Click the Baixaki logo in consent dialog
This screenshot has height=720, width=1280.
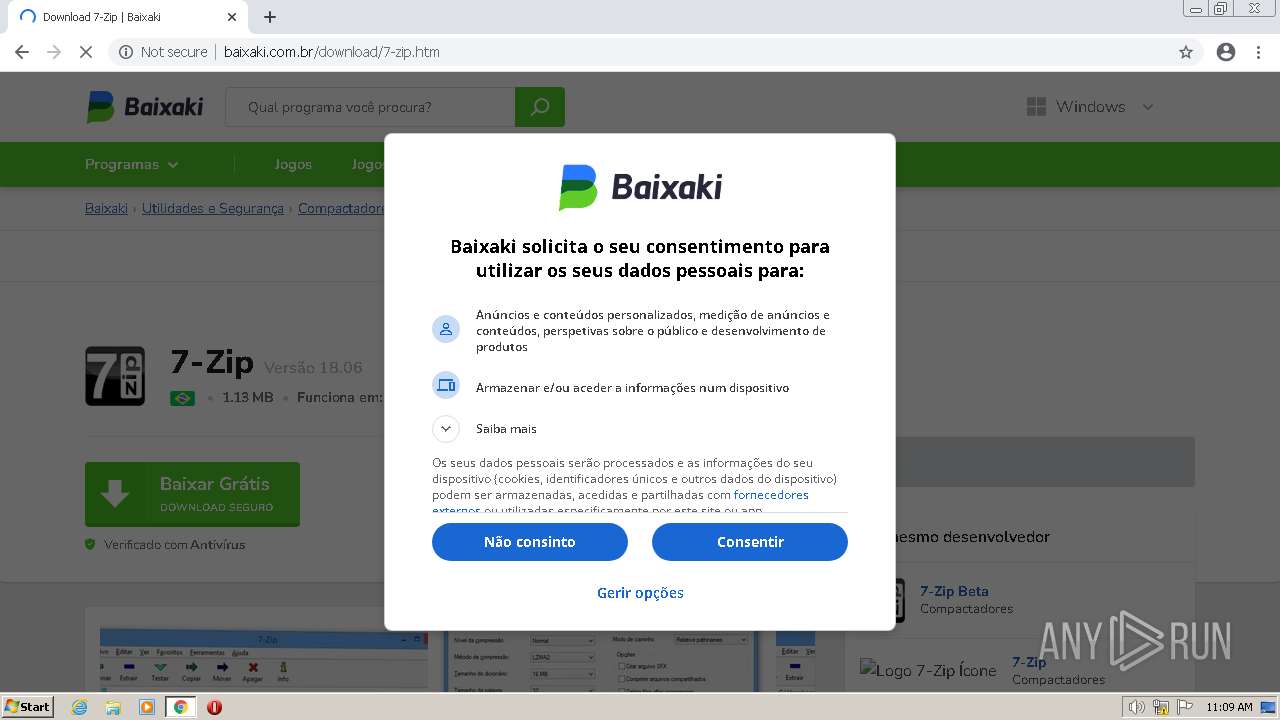tap(640, 187)
